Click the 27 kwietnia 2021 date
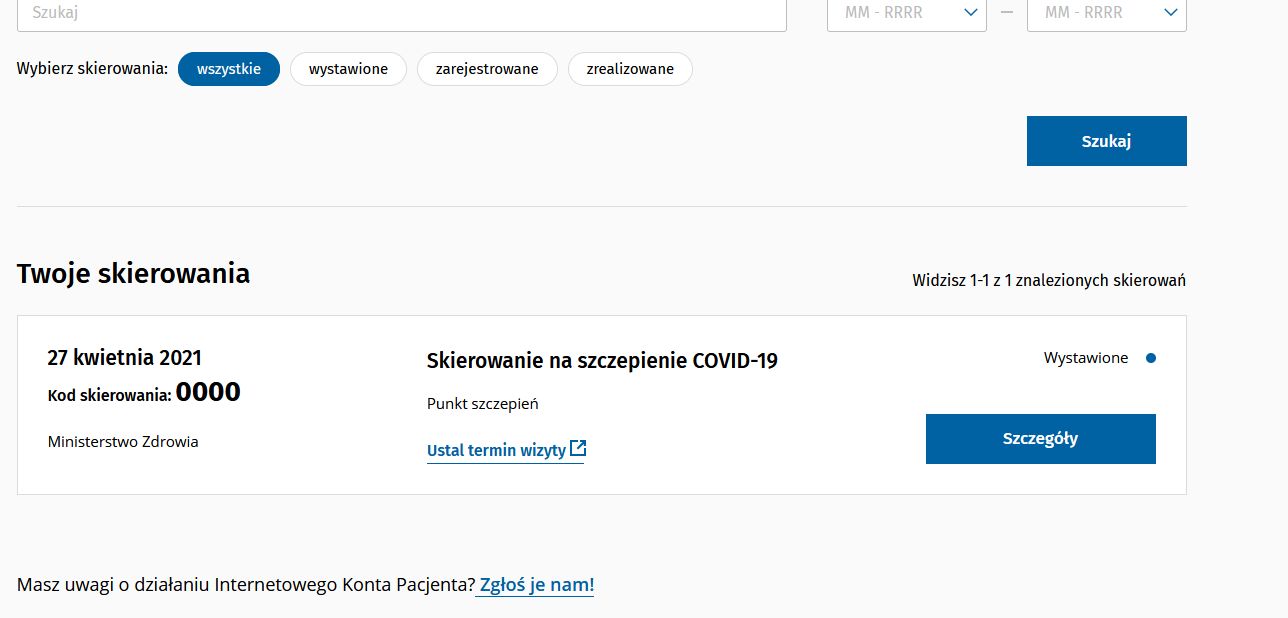Viewport: 1288px width, 618px height. 125,358
